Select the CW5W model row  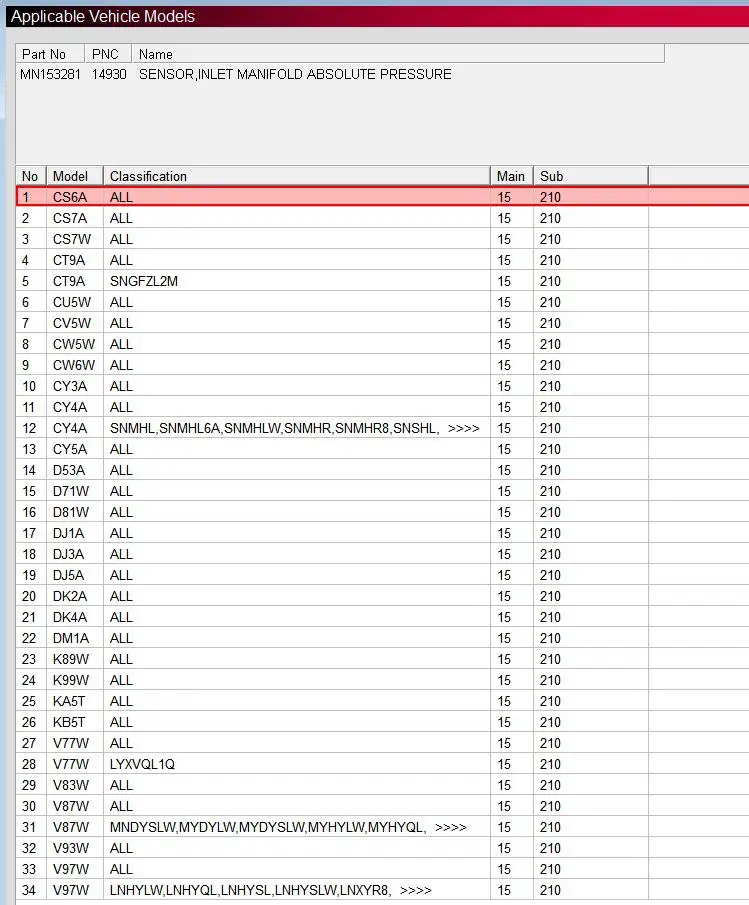383,344
